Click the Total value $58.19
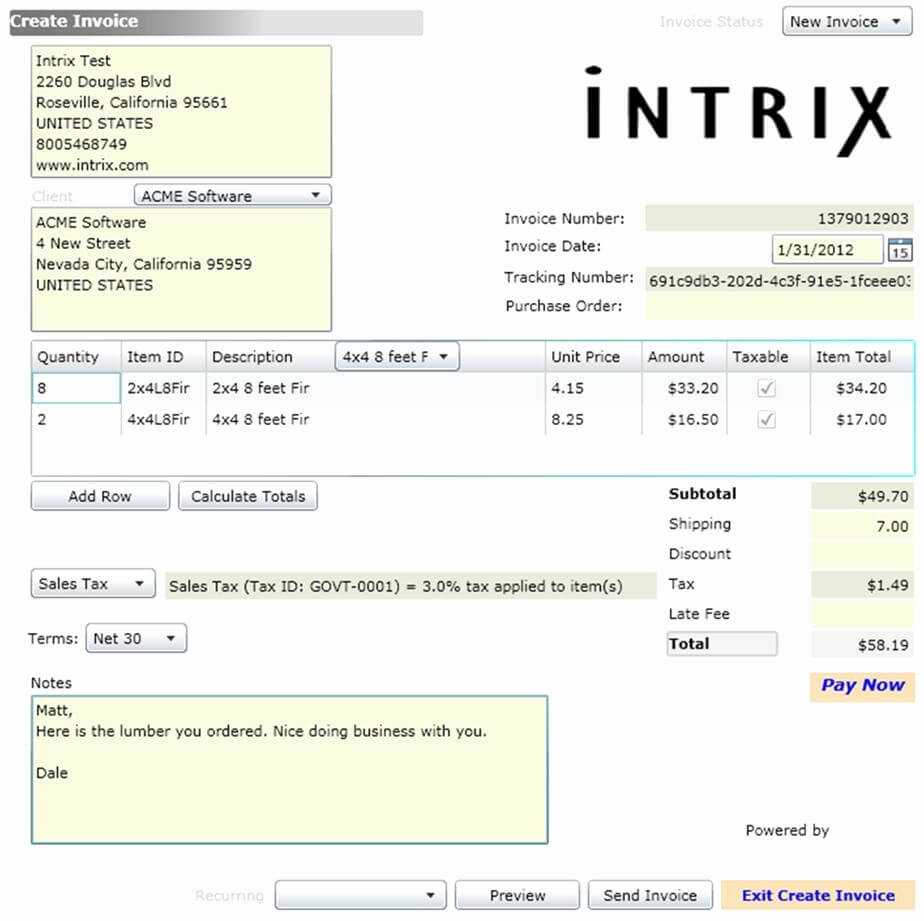 (x=863, y=645)
